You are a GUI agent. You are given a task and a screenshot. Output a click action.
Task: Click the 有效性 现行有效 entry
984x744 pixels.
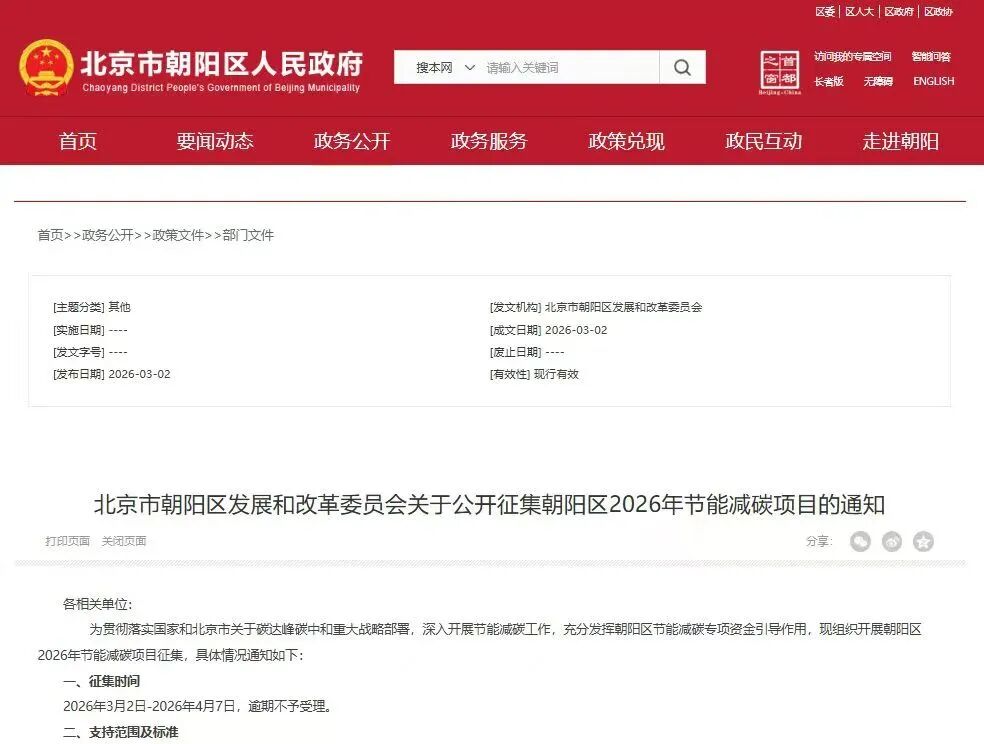[534, 374]
